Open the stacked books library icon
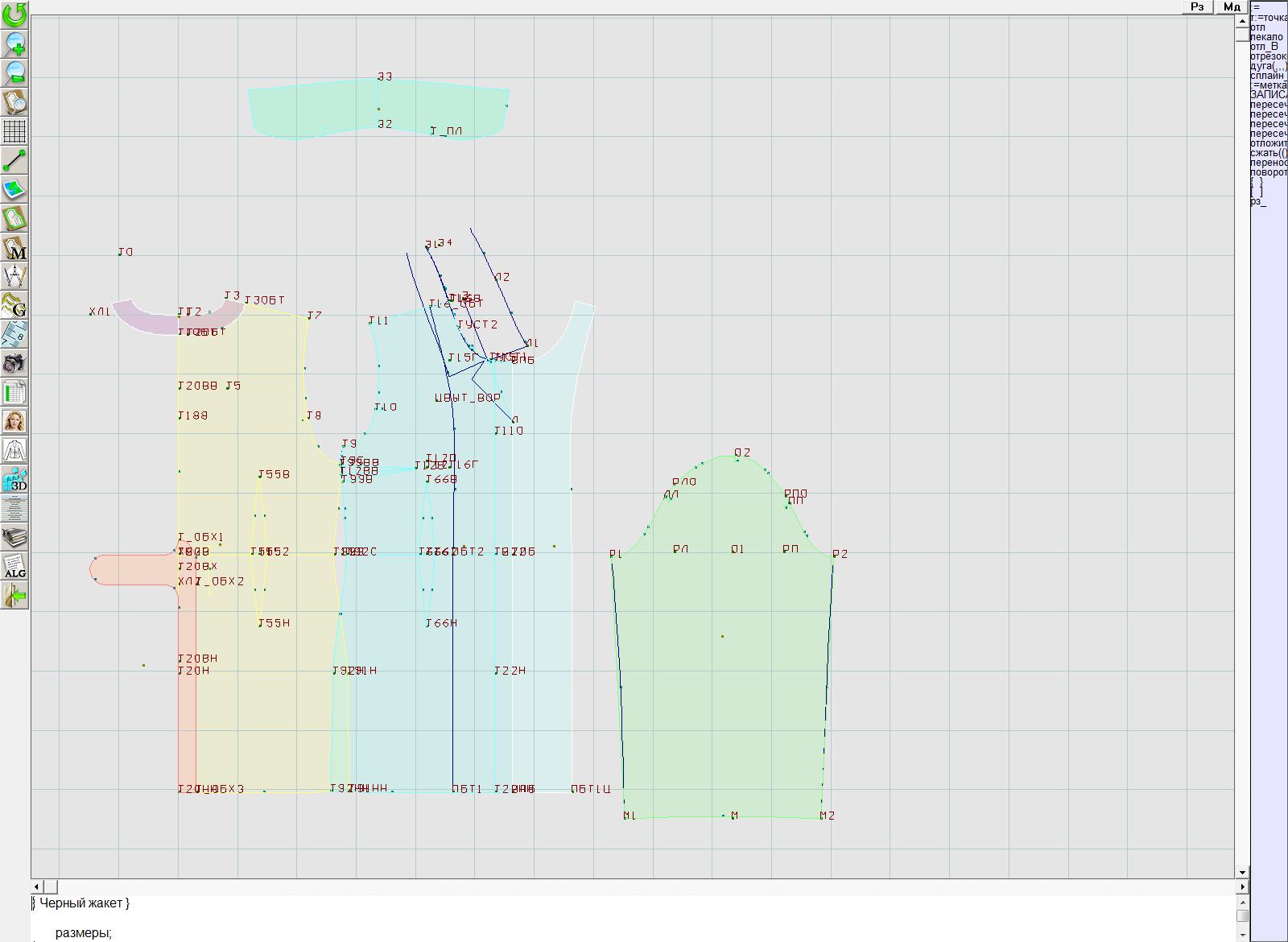Image resolution: width=1288 pixels, height=942 pixels. (x=14, y=538)
